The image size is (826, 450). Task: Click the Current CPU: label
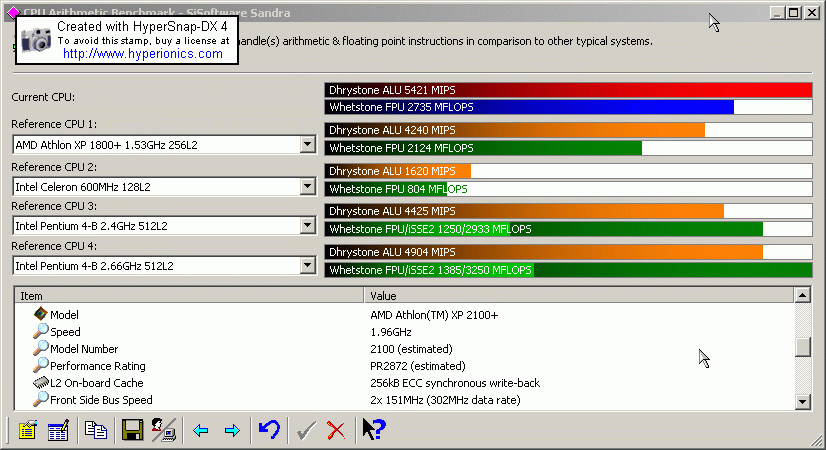[43, 97]
